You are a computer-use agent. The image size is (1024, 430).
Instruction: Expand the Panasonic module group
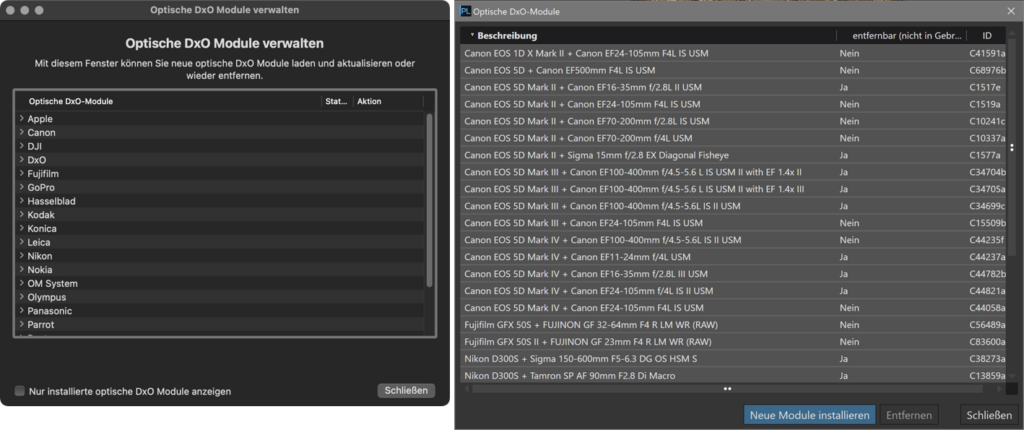click(x=22, y=311)
